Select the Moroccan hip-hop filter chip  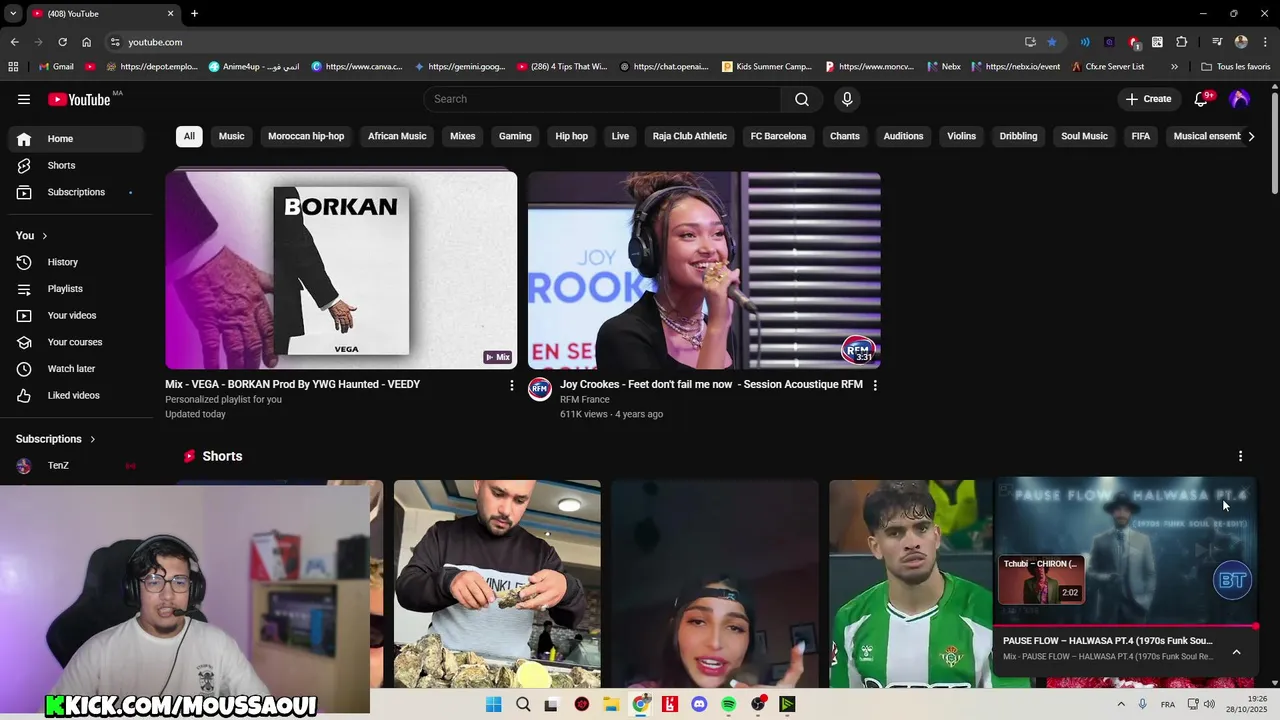[306, 136]
